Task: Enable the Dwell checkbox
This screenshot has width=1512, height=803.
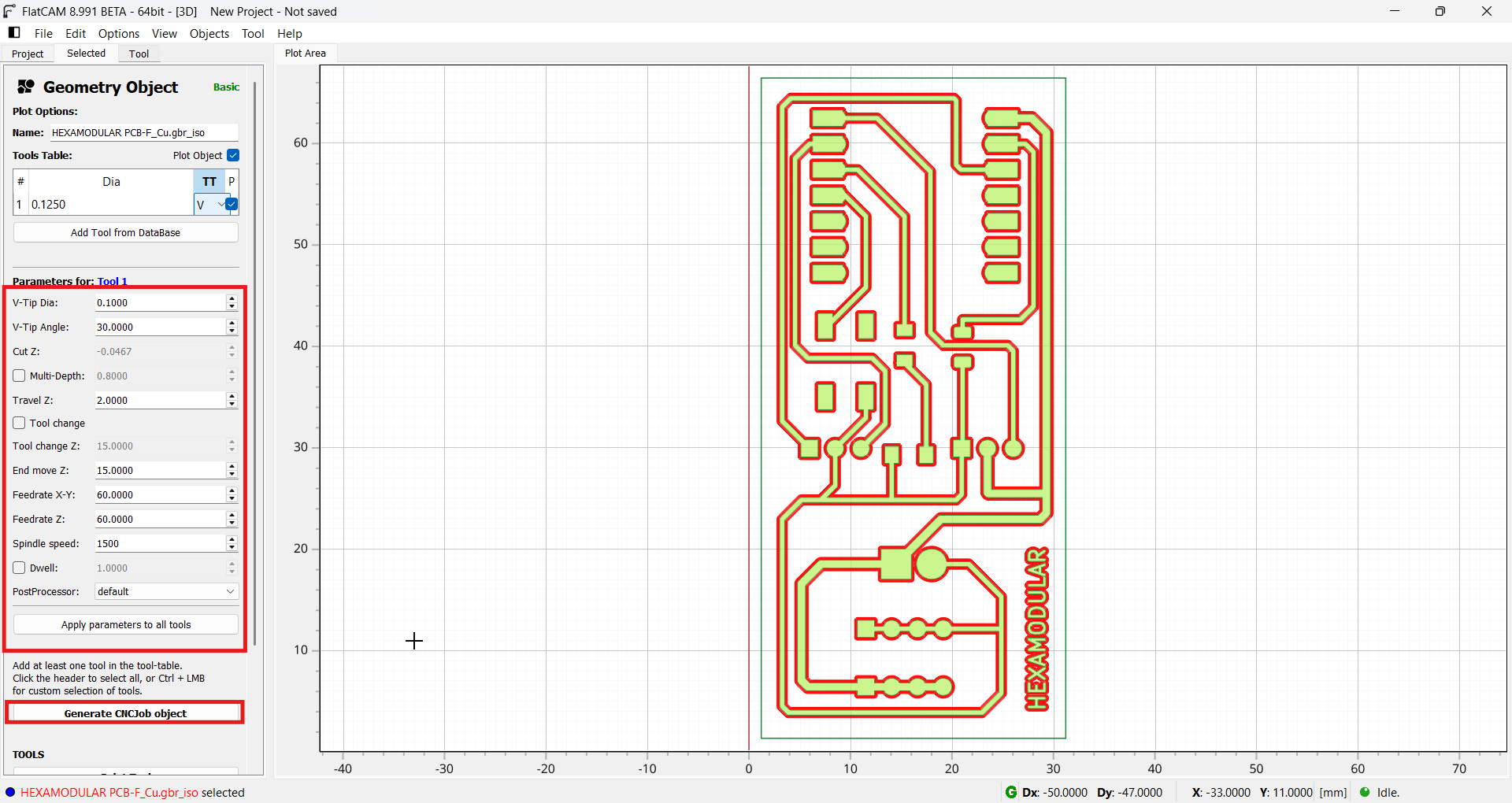Action: (x=19, y=568)
